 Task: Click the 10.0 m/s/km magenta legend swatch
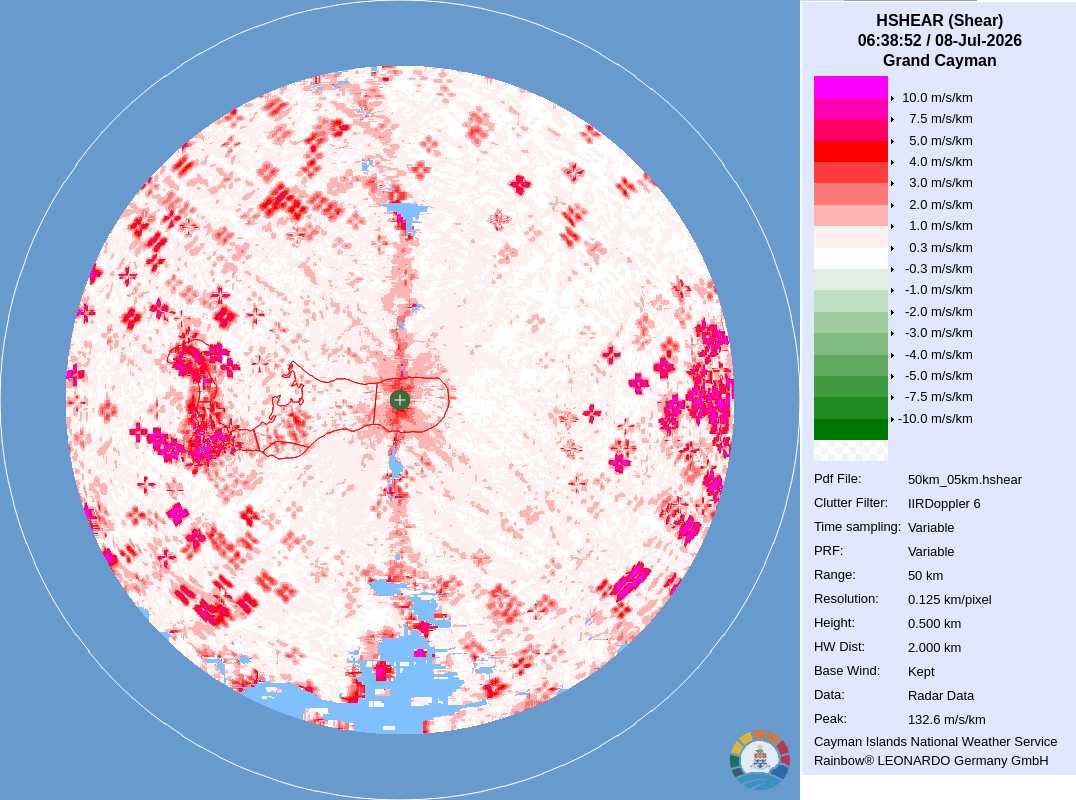click(850, 86)
